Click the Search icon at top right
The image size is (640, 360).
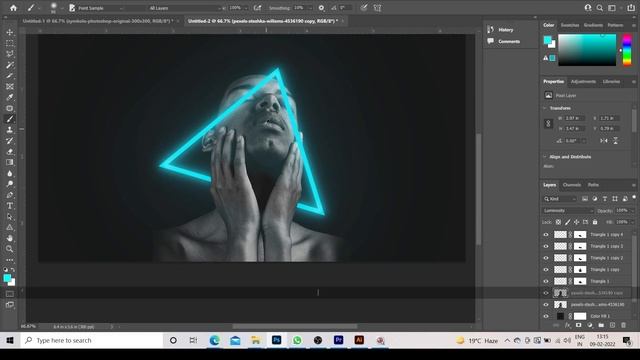600,8
